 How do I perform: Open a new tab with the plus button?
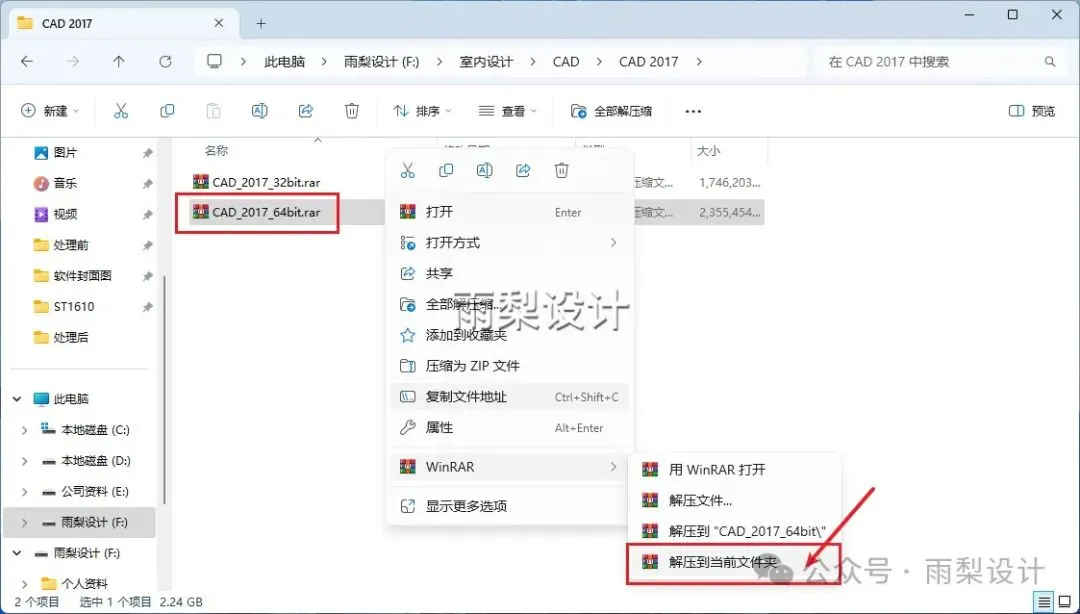261,23
